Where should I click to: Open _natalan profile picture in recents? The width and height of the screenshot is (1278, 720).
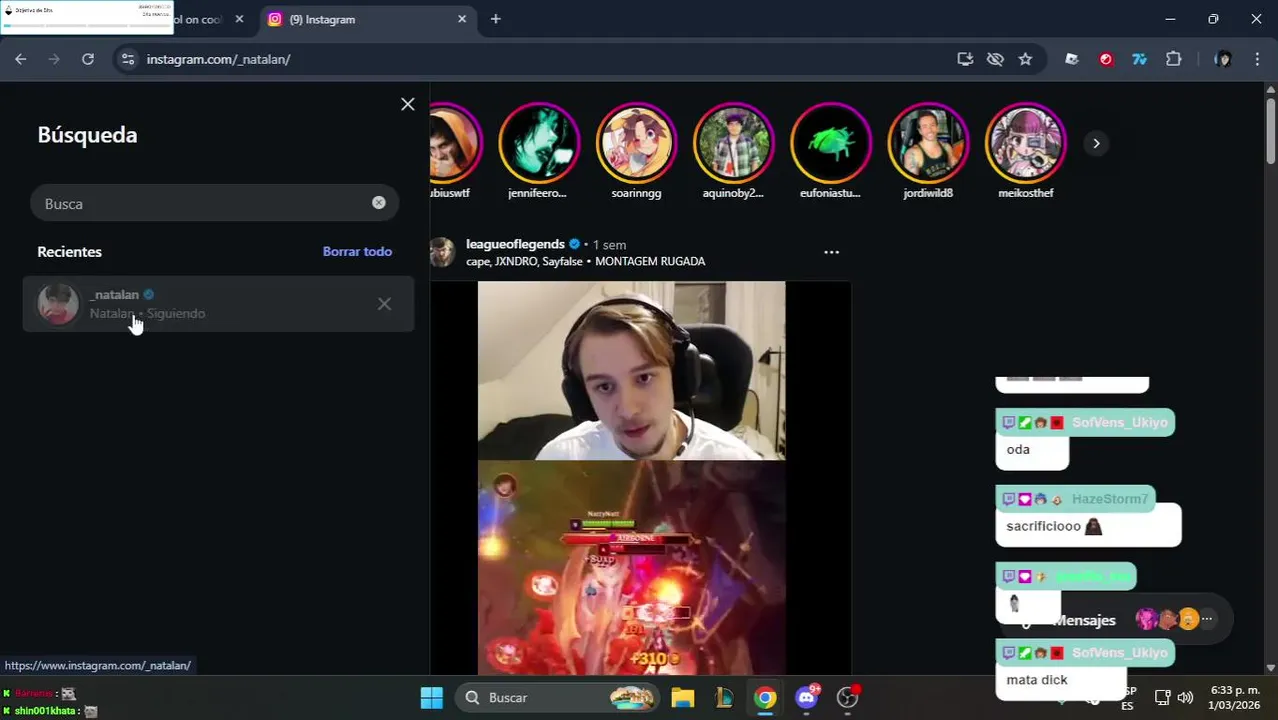click(58, 304)
